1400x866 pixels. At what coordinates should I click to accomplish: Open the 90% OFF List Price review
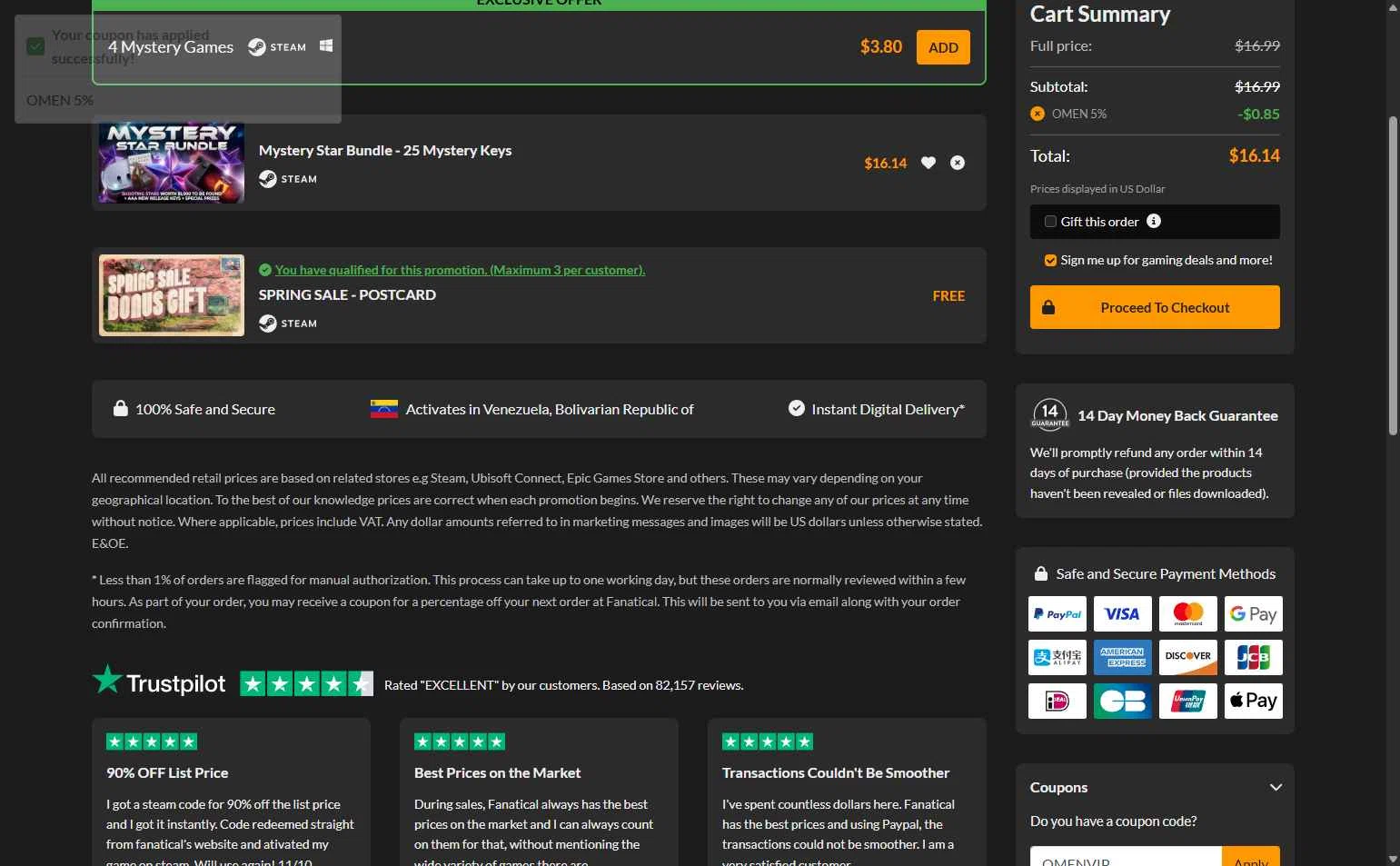pyautogui.click(x=167, y=772)
